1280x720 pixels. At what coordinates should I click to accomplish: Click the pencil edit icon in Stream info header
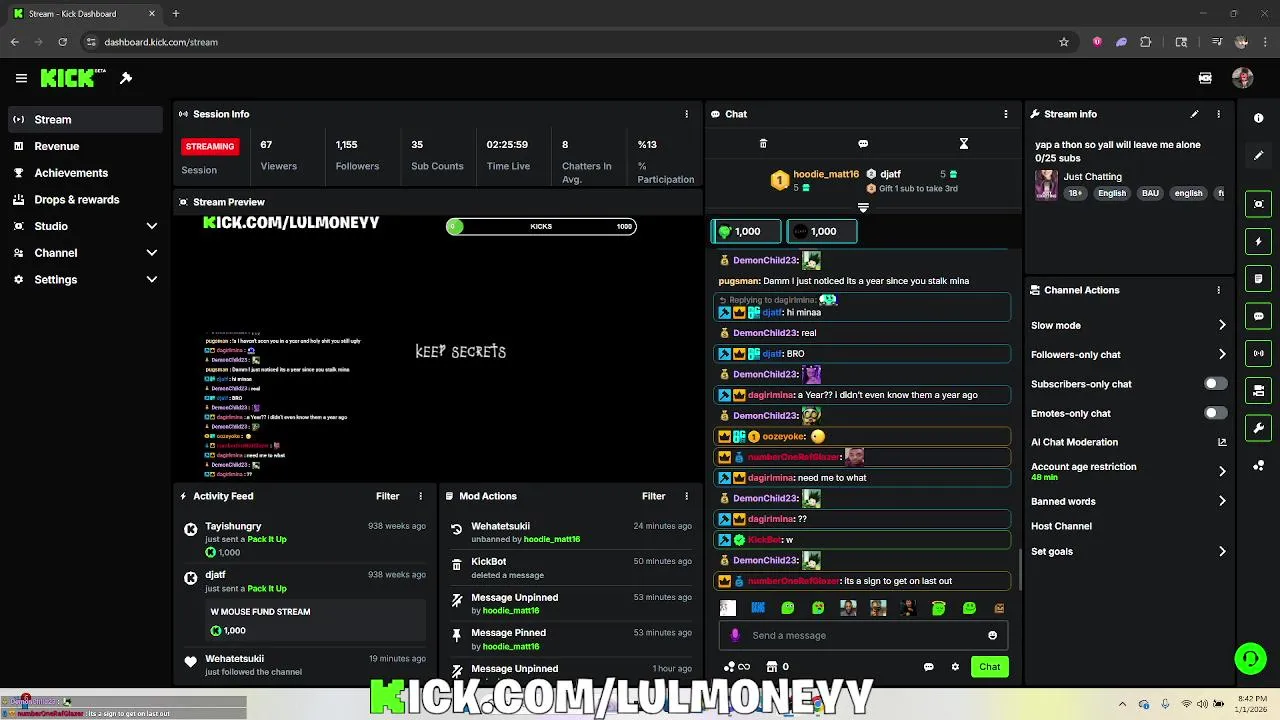1194,114
